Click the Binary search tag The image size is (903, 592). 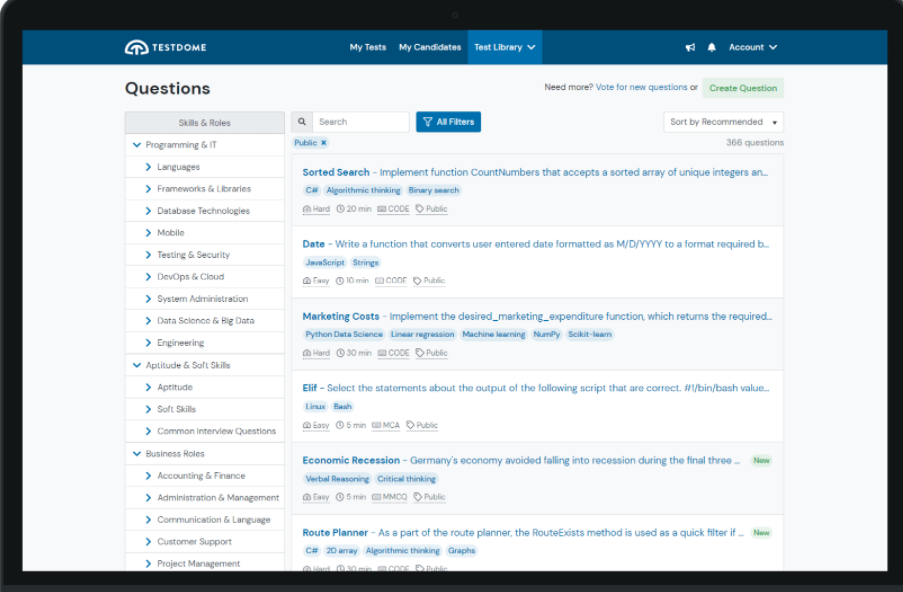pyautogui.click(x=434, y=191)
